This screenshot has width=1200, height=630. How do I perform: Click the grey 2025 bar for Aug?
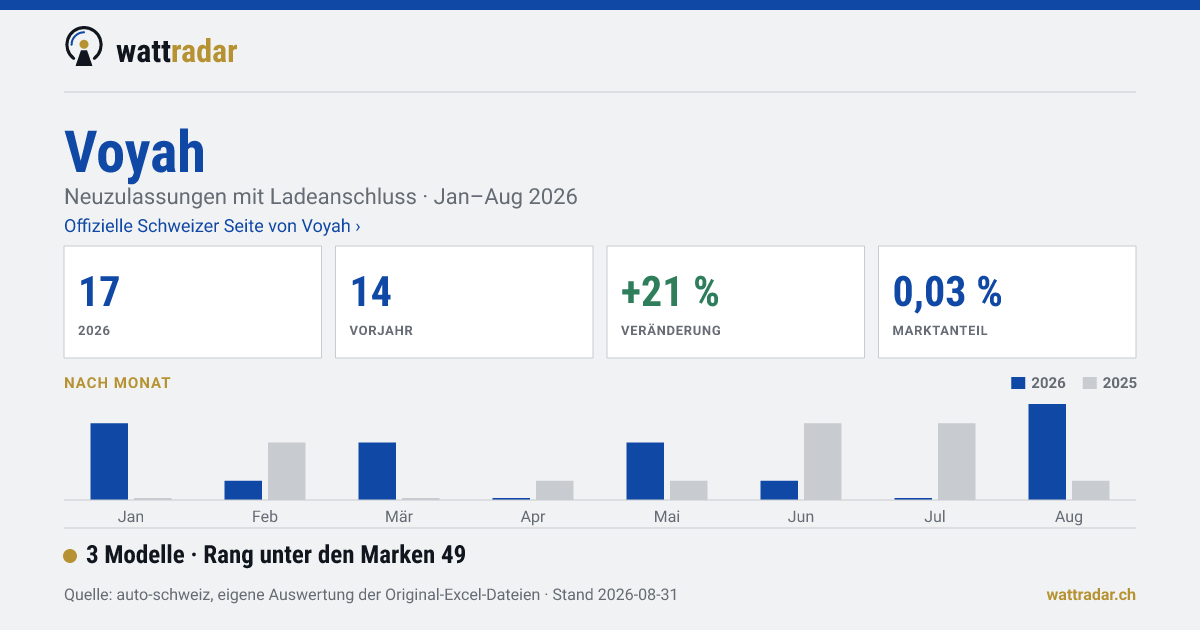click(1090, 490)
